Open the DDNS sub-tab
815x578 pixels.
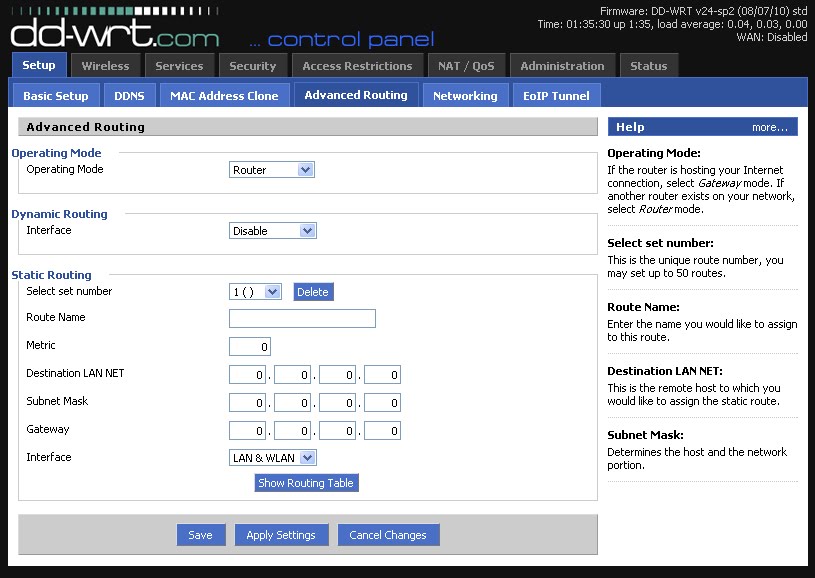pyautogui.click(x=129, y=96)
